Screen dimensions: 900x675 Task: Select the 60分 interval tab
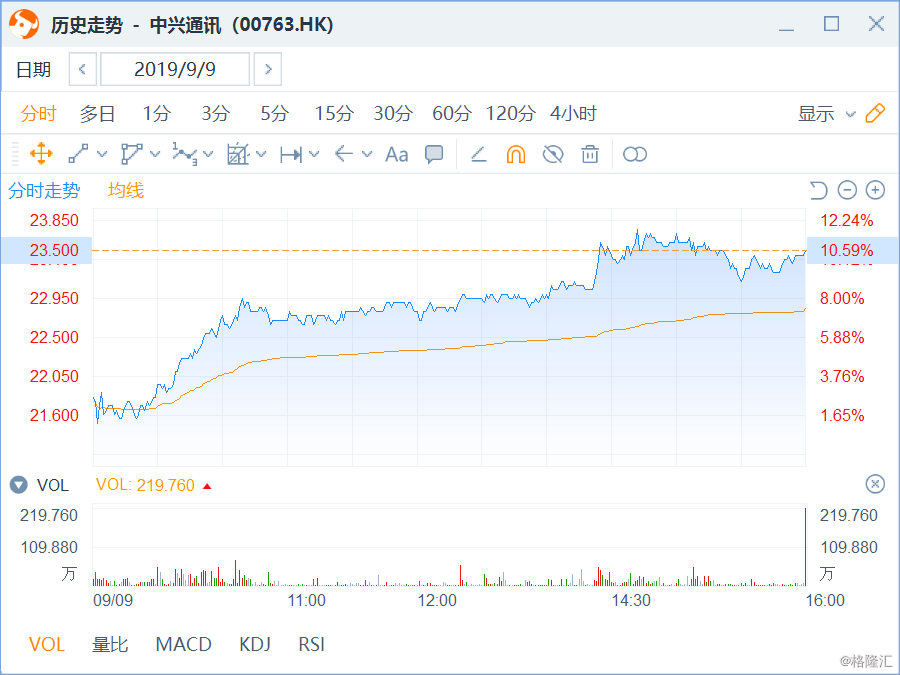452,114
